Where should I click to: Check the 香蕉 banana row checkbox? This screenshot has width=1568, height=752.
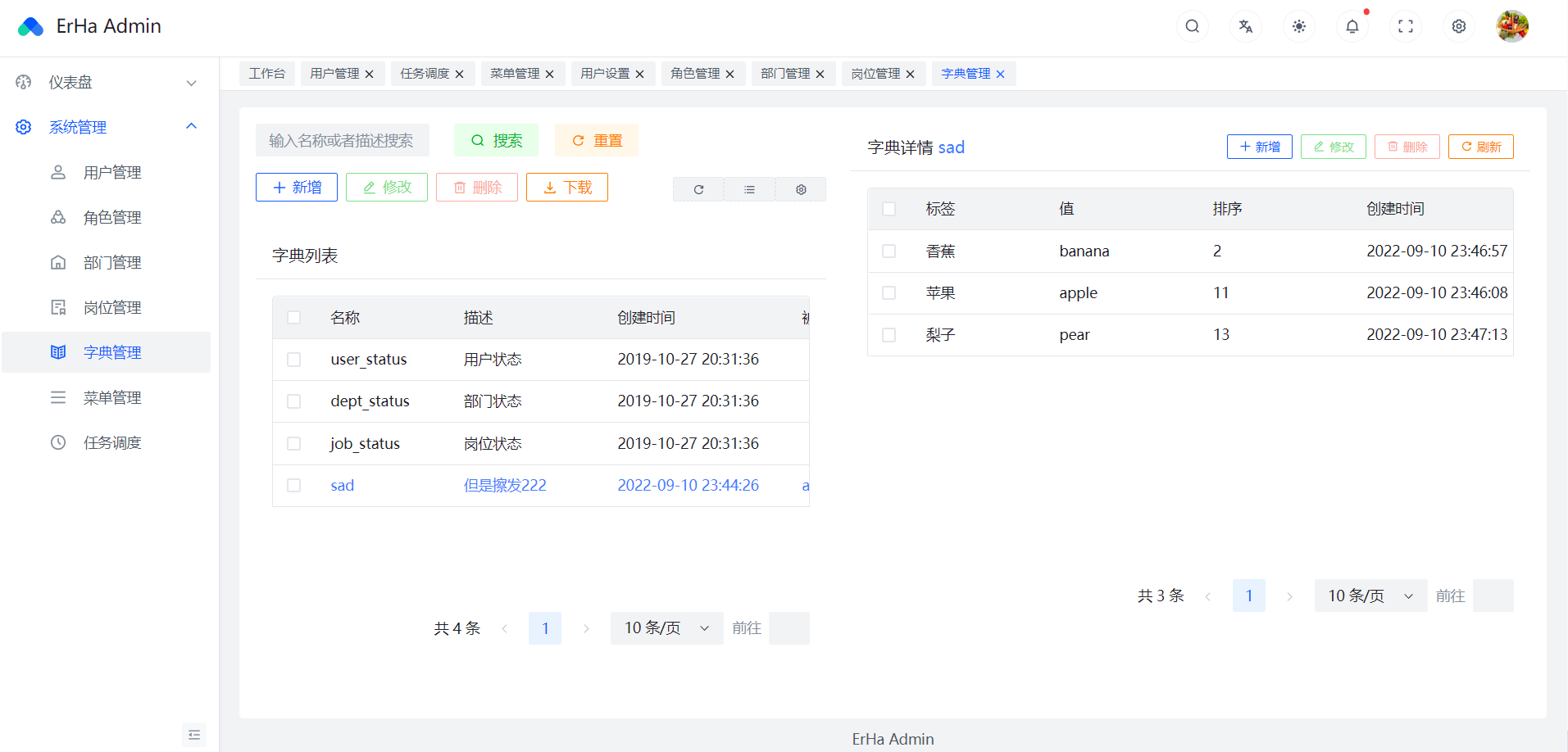[889, 251]
